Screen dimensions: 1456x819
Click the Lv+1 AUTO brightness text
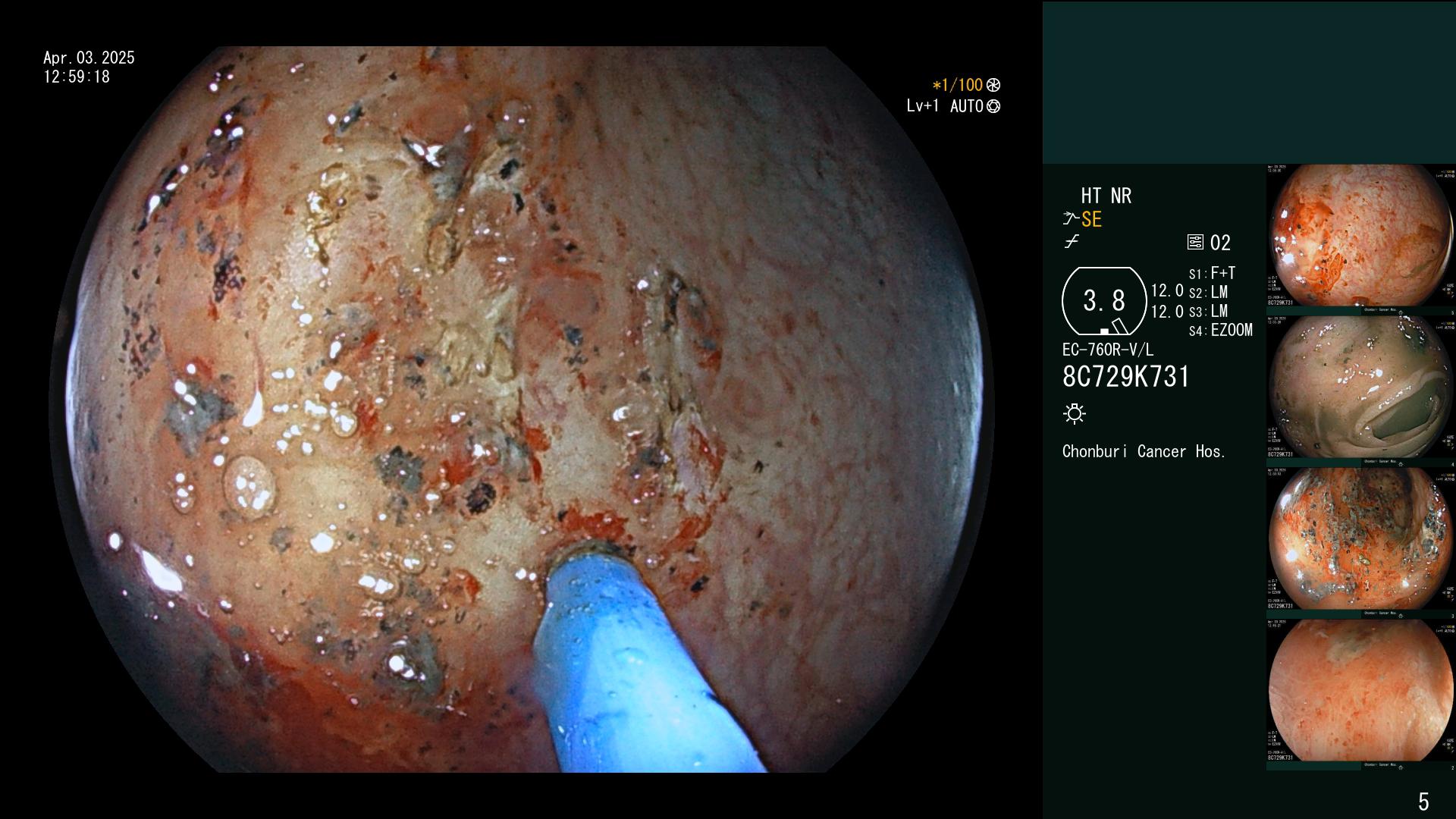pos(945,107)
